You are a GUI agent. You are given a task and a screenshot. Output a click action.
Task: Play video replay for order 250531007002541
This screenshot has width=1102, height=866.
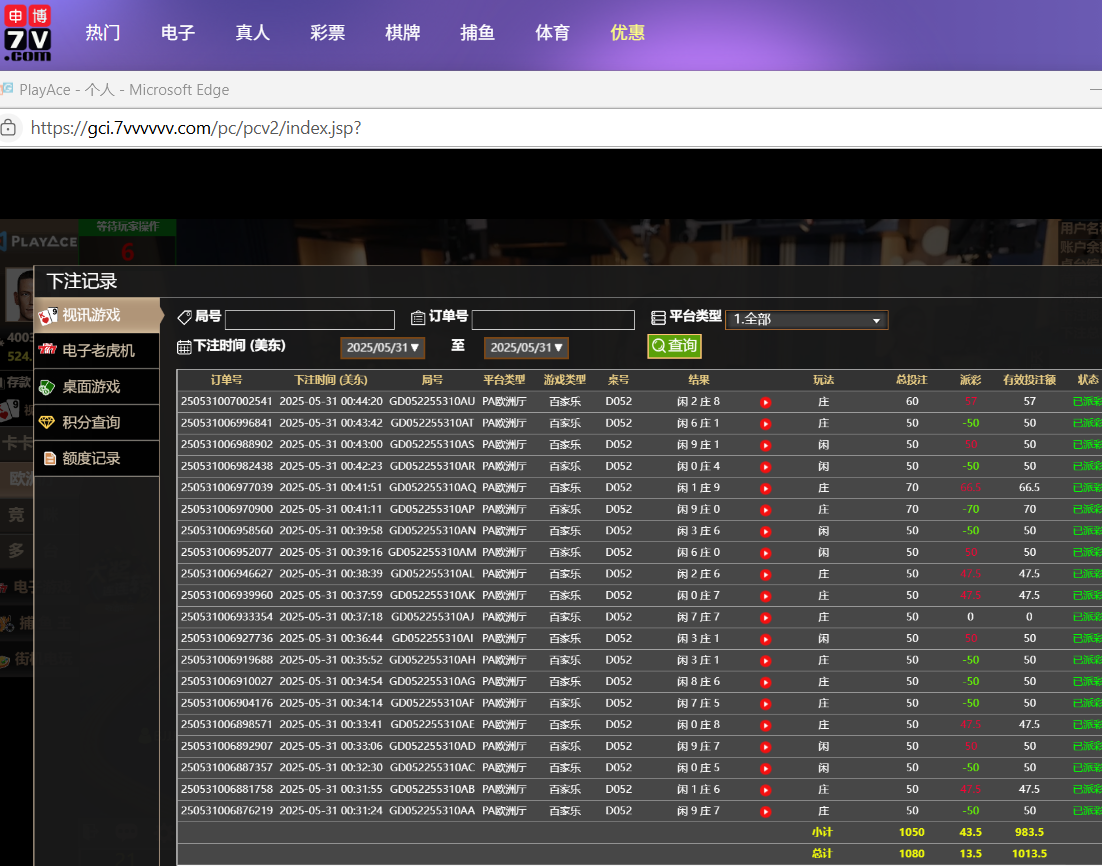(765, 402)
